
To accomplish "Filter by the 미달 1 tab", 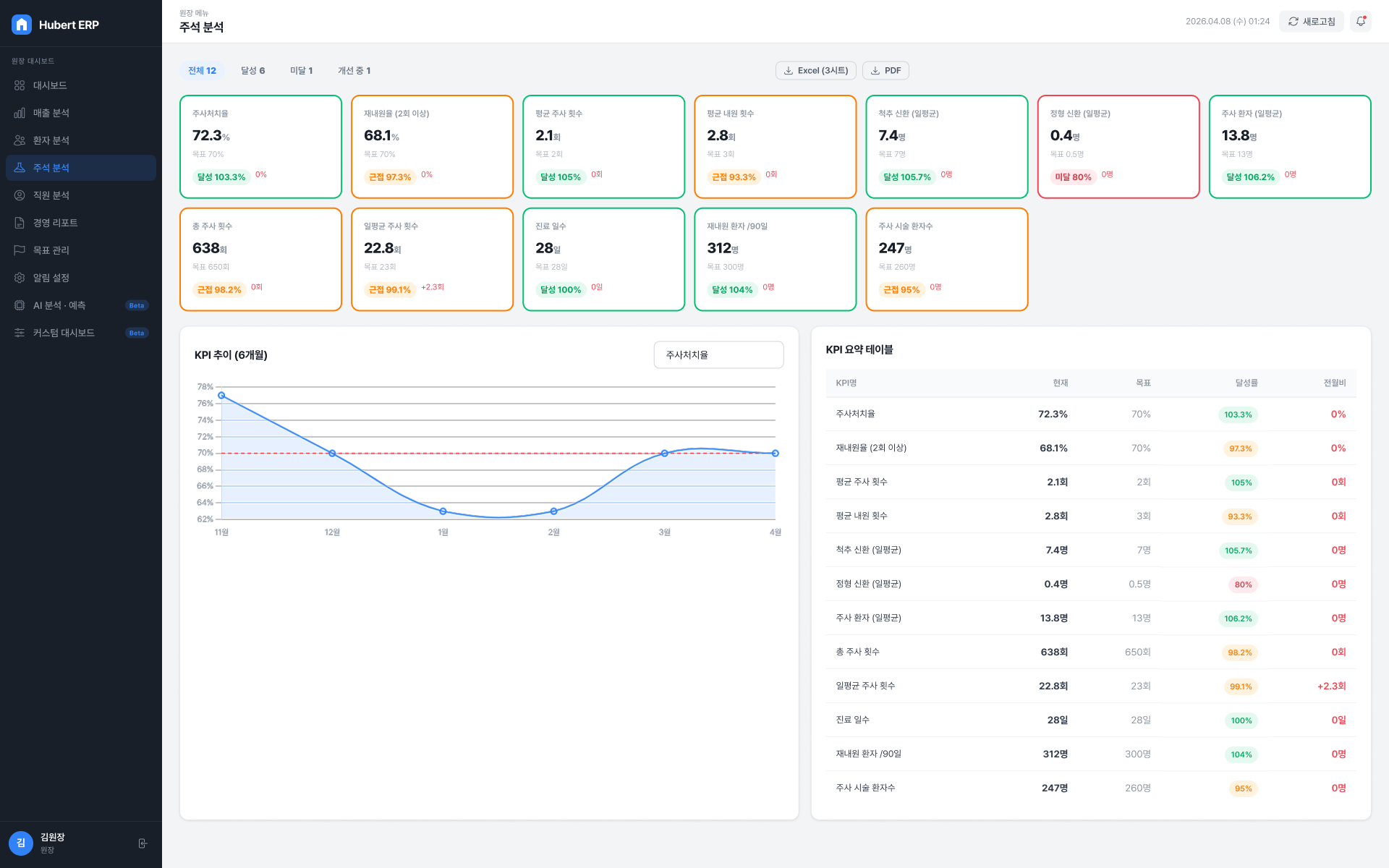I will point(302,71).
